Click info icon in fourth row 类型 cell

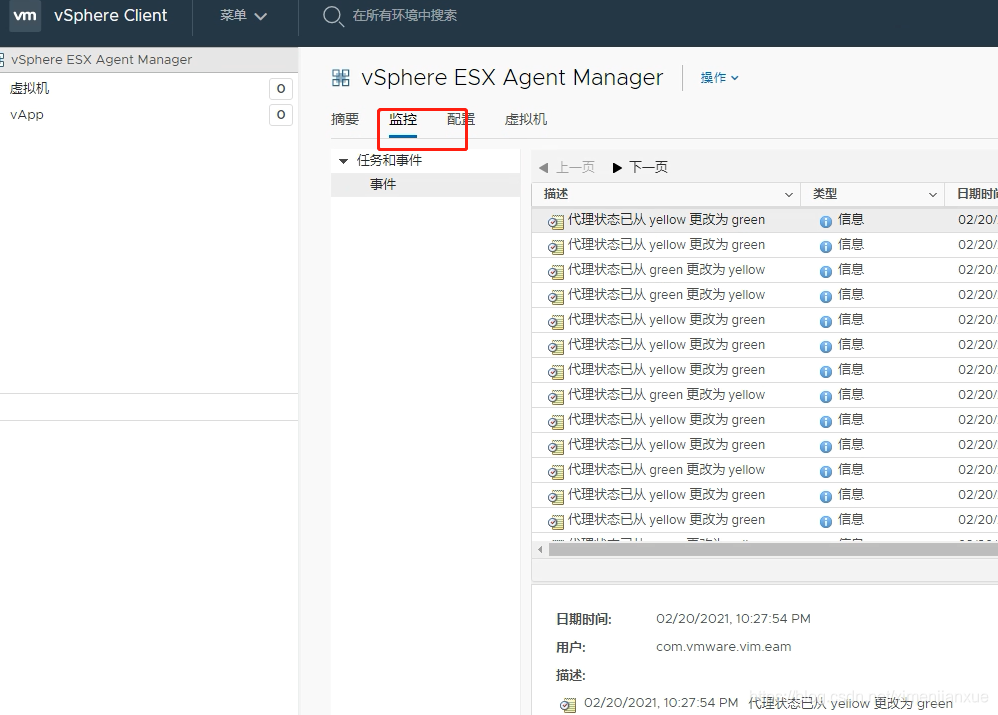point(826,297)
